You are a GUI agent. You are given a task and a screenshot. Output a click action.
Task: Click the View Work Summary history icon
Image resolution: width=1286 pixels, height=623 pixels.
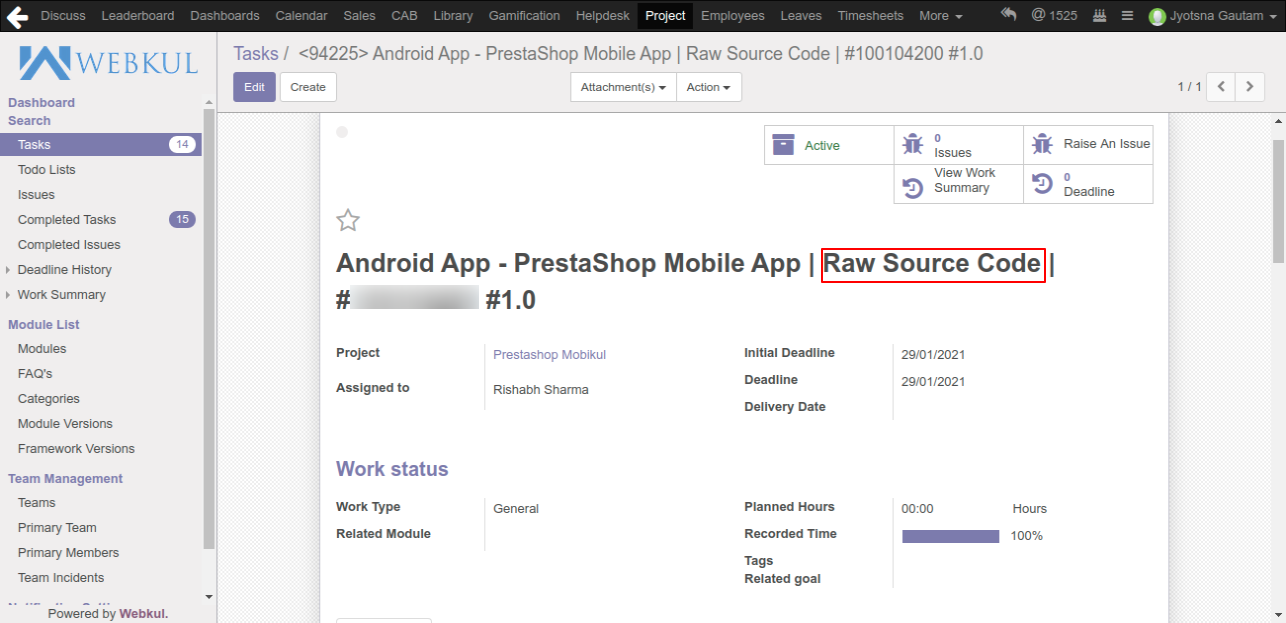[x=912, y=187]
